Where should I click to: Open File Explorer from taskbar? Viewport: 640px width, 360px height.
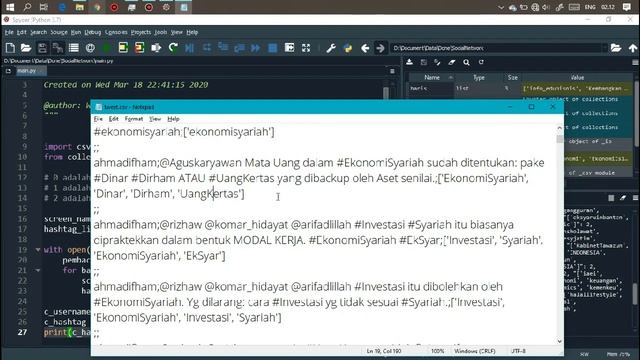pos(80,7)
